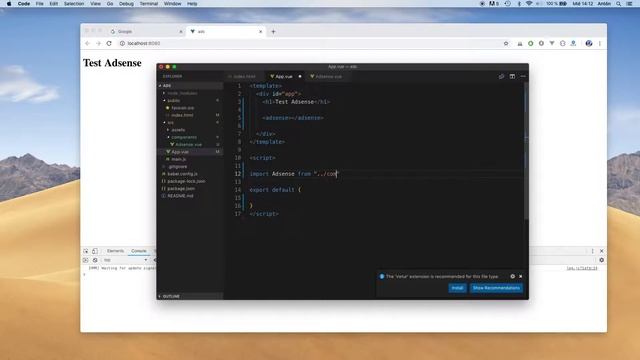This screenshot has width=640, height=360.
Task: Click the browser back arrow
Action: 87,43
